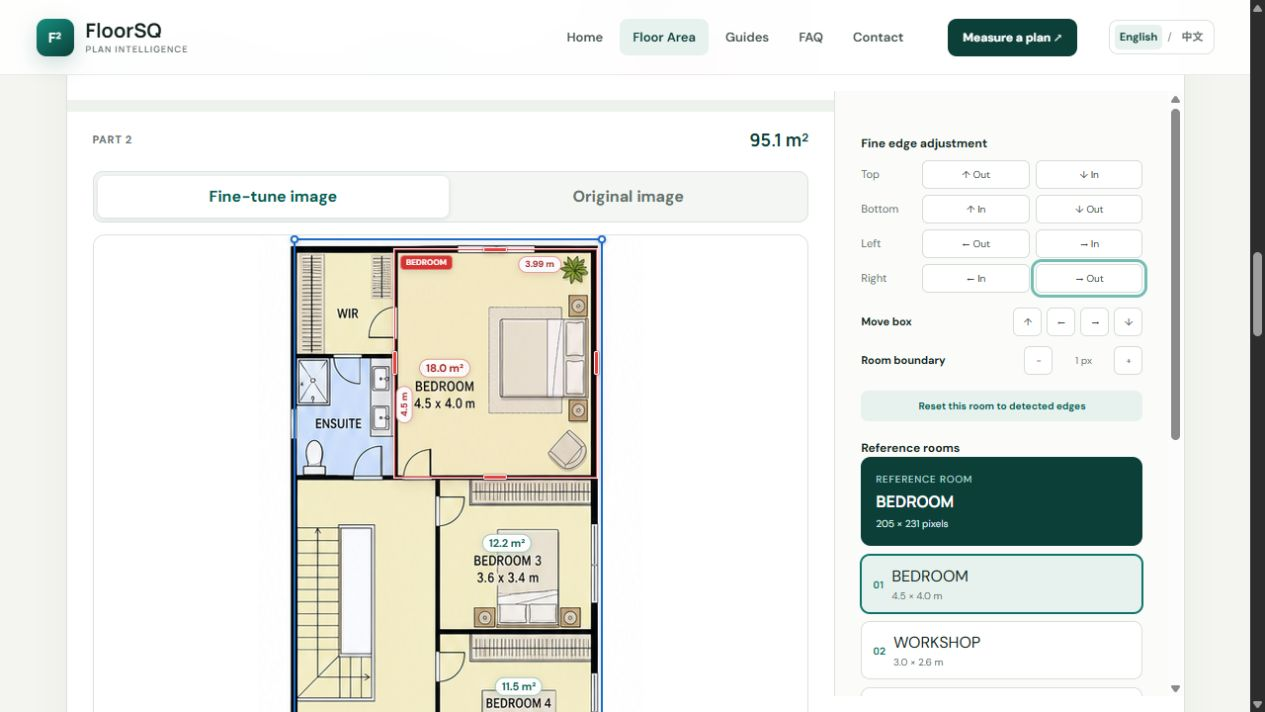Click the 18.0 m² area label
The width and height of the screenshot is (1265, 712).
(x=444, y=368)
